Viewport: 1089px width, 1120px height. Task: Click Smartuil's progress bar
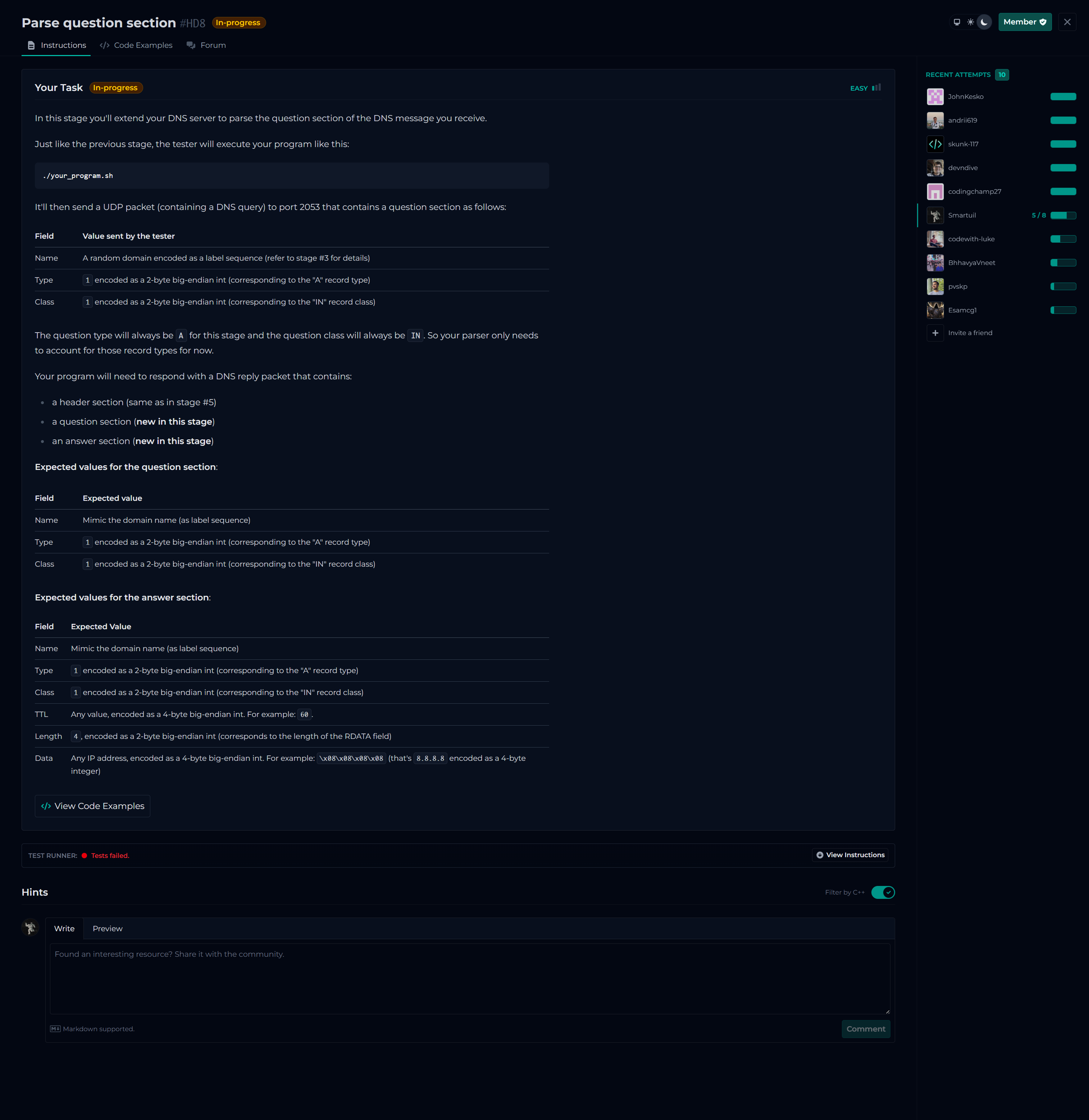click(x=1063, y=215)
